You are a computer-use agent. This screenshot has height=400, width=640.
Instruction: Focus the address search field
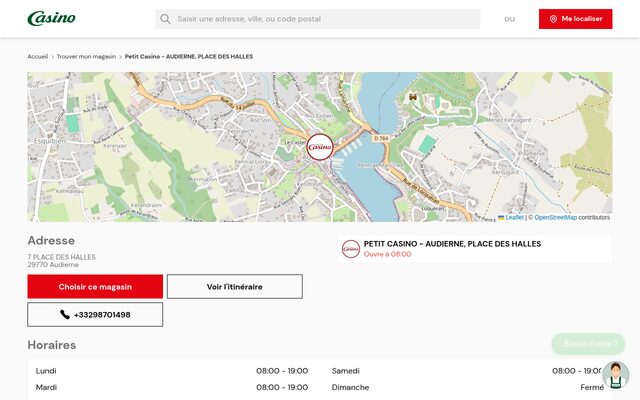(x=318, y=19)
